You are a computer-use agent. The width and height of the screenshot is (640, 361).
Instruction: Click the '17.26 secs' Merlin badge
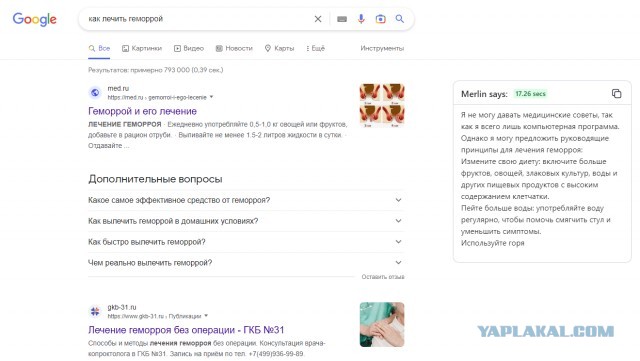pyautogui.click(x=530, y=94)
